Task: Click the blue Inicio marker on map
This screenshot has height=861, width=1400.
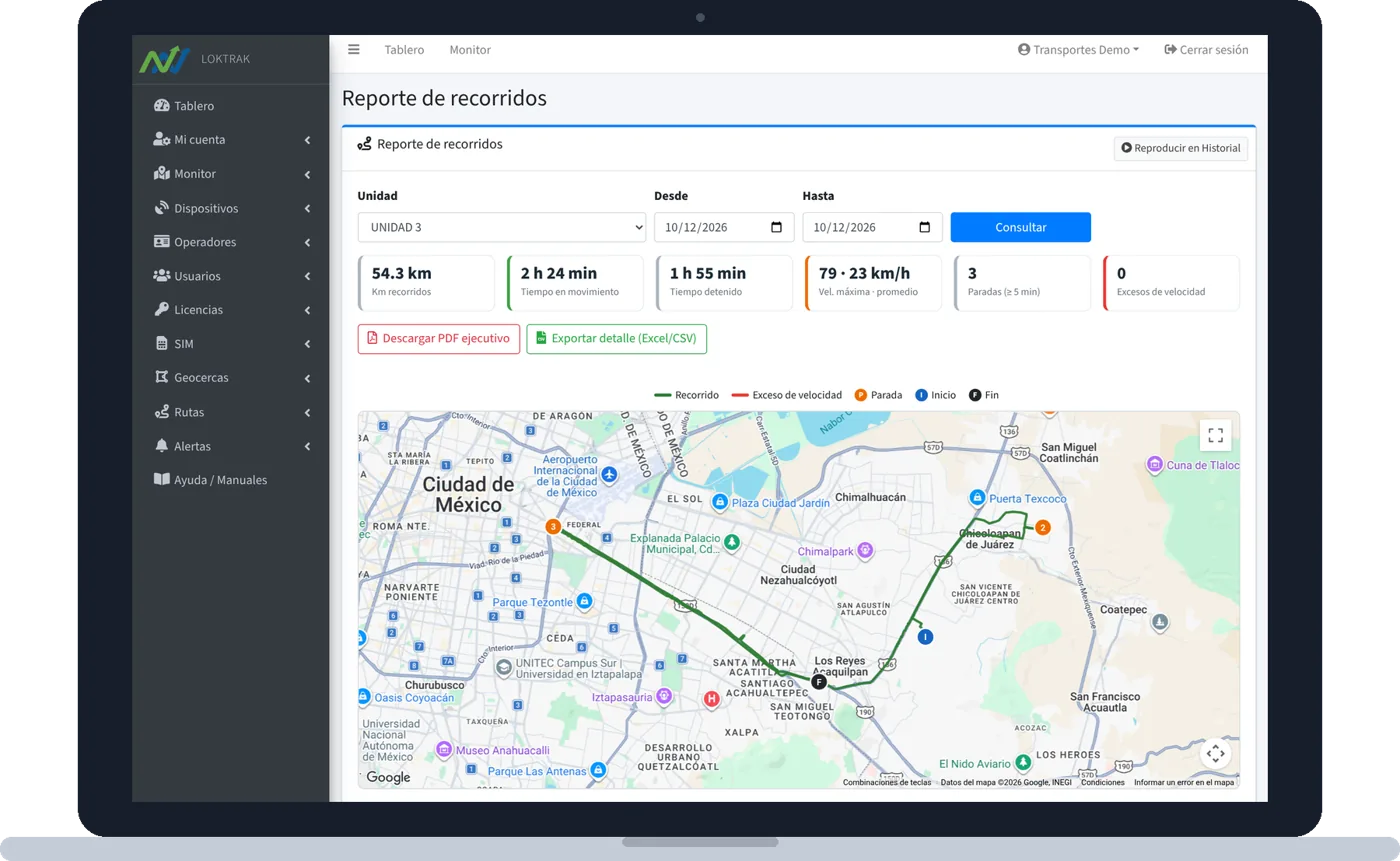Action: tap(925, 637)
